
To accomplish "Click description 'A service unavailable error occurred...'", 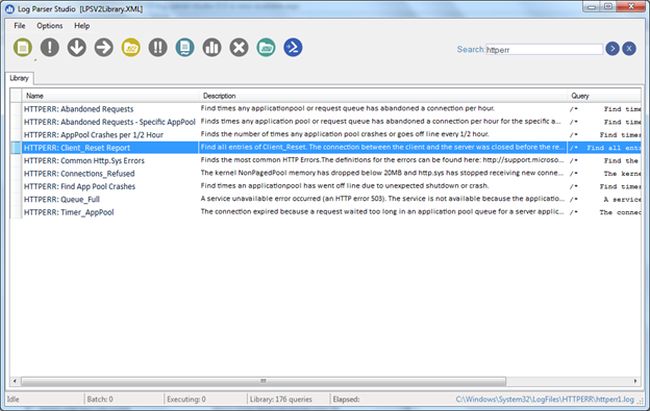I will (x=382, y=199).
